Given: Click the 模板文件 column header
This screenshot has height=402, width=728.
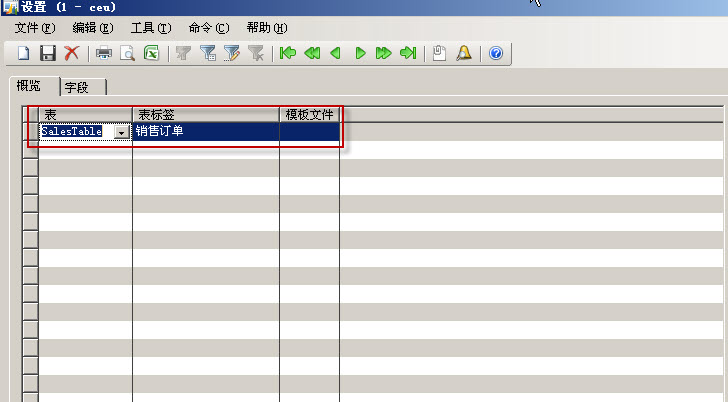Looking at the screenshot, I should coord(310,115).
